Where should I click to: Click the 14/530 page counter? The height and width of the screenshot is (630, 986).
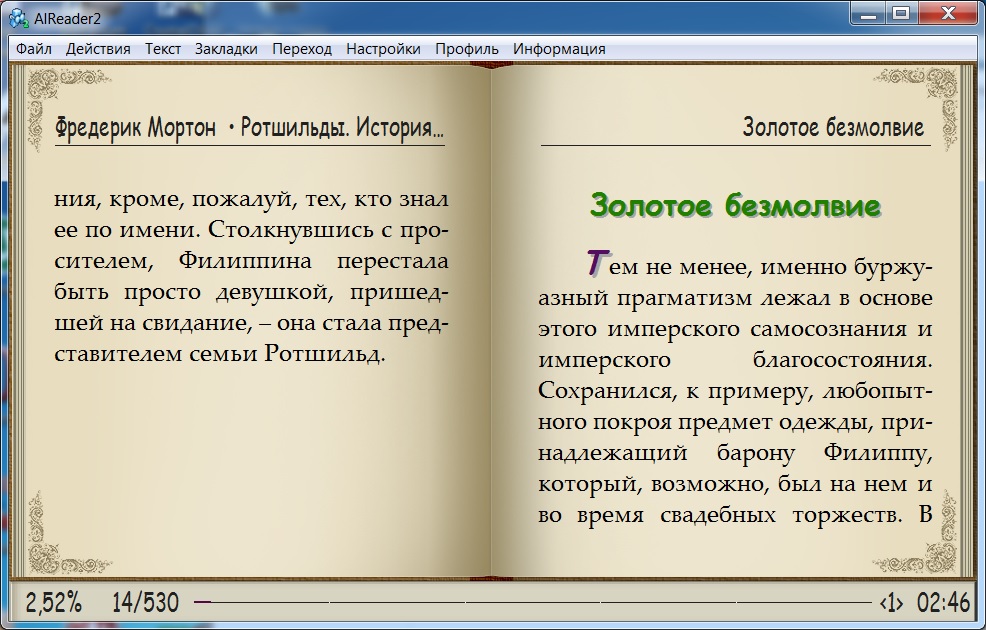(x=145, y=602)
